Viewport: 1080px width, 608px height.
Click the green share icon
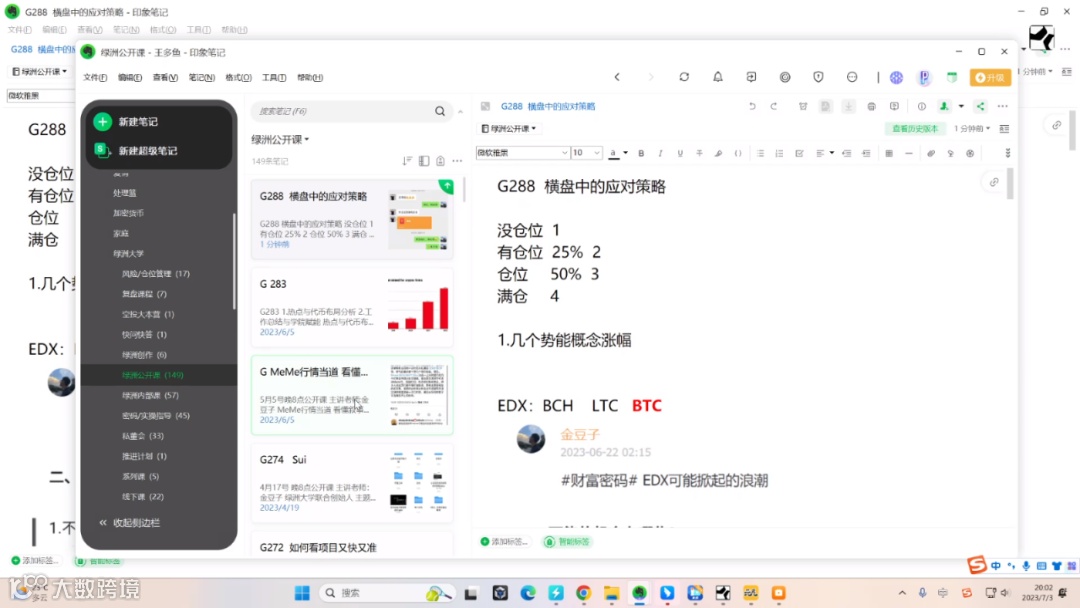[x=980, y=106]
